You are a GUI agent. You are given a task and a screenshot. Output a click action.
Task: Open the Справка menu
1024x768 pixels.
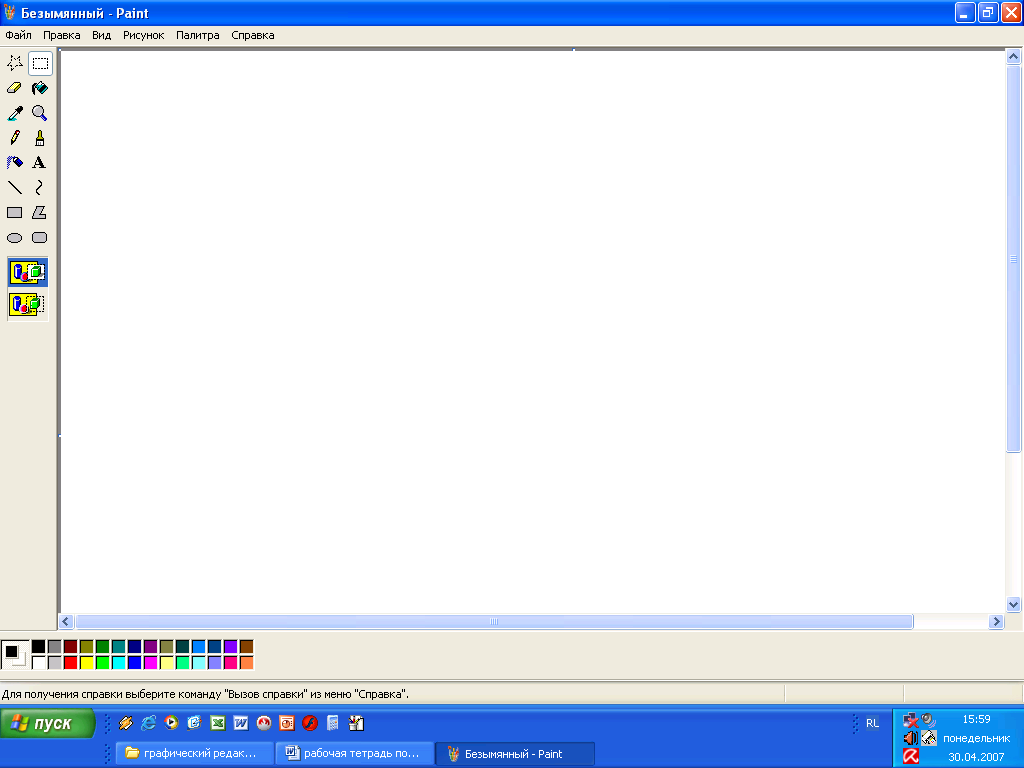click(253, 35)
